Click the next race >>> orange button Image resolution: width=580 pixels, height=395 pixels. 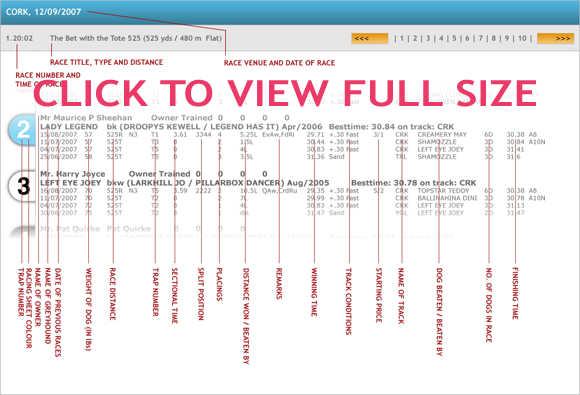pos(556,38)
